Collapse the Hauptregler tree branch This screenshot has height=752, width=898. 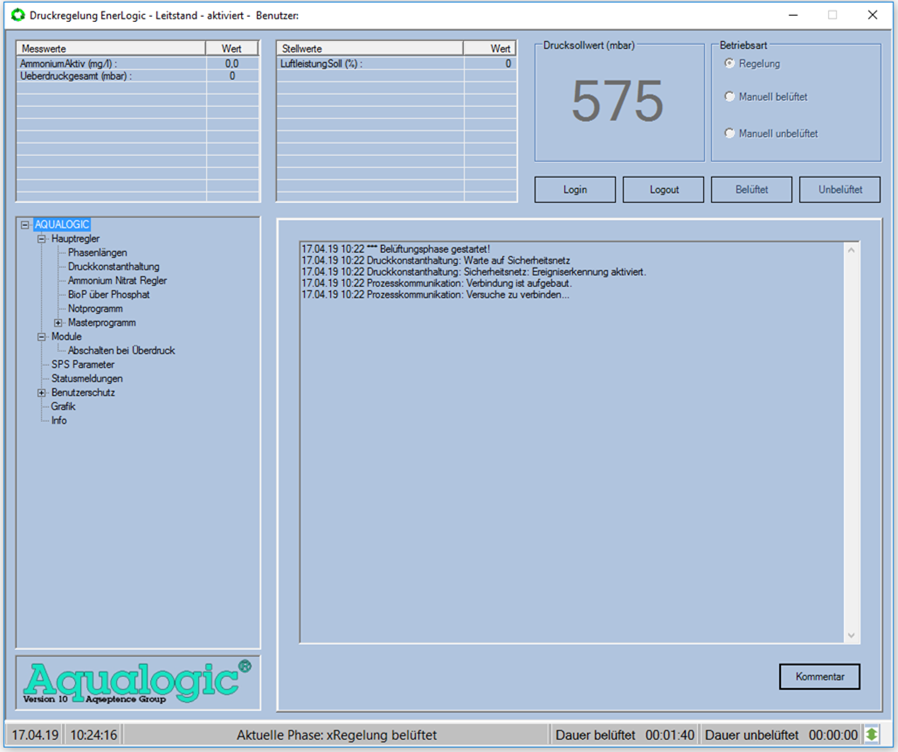[x=42, y=239]
